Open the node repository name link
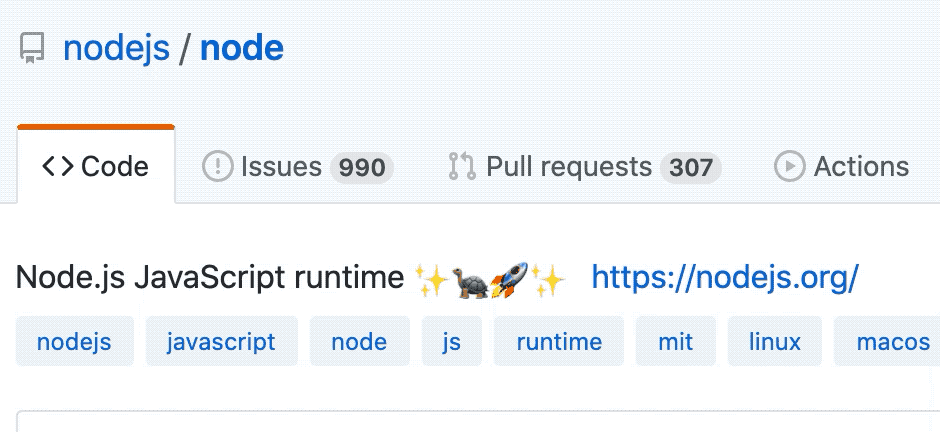Image resolution: width=940 pixels, height=432 pixels. (242, 48)
